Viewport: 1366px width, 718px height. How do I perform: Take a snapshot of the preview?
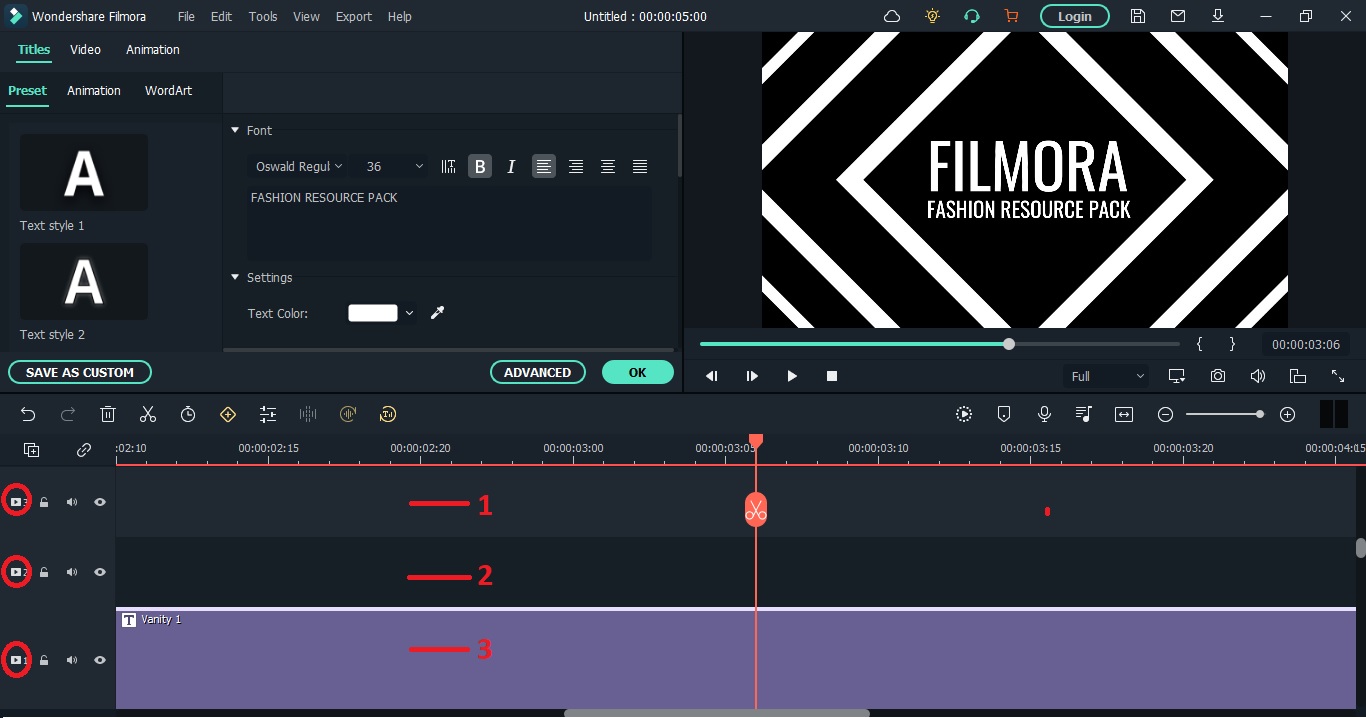point(1218,376)
